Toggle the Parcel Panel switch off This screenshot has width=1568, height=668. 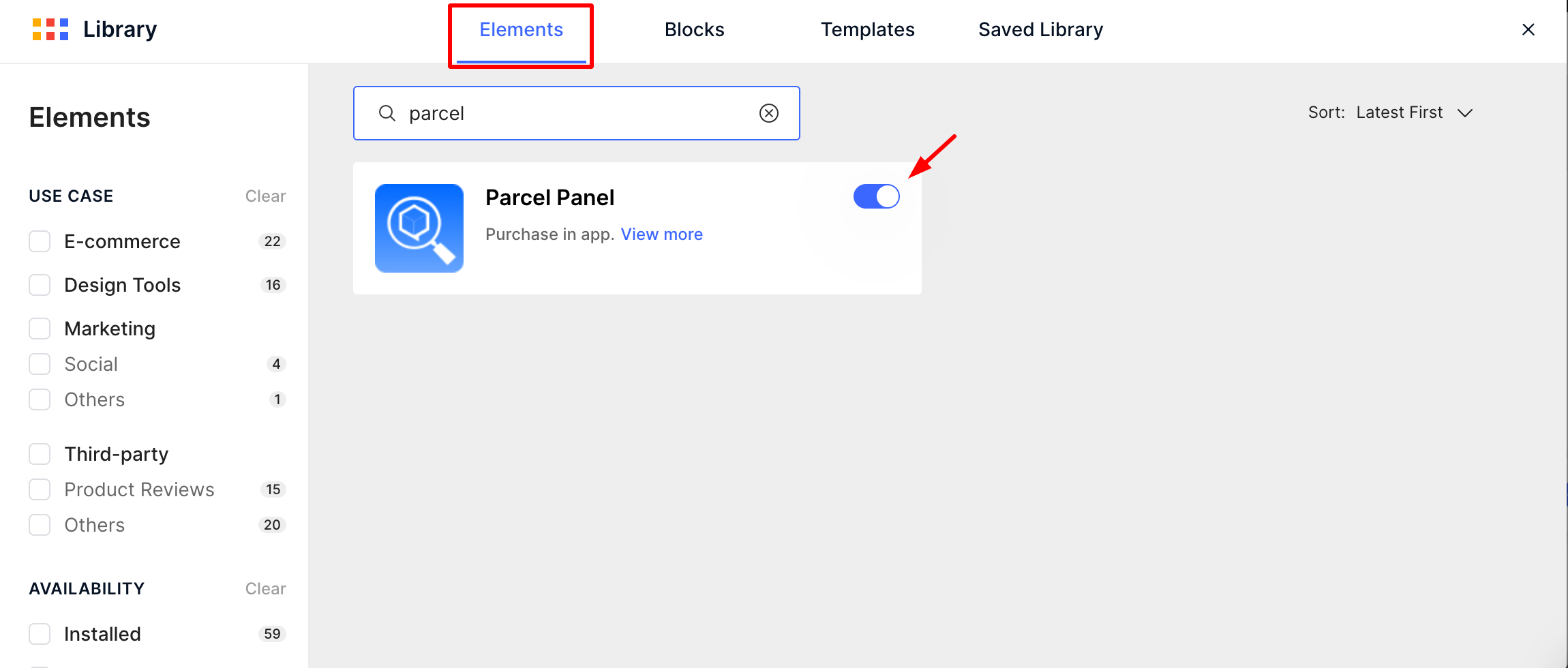coord(877,197)
